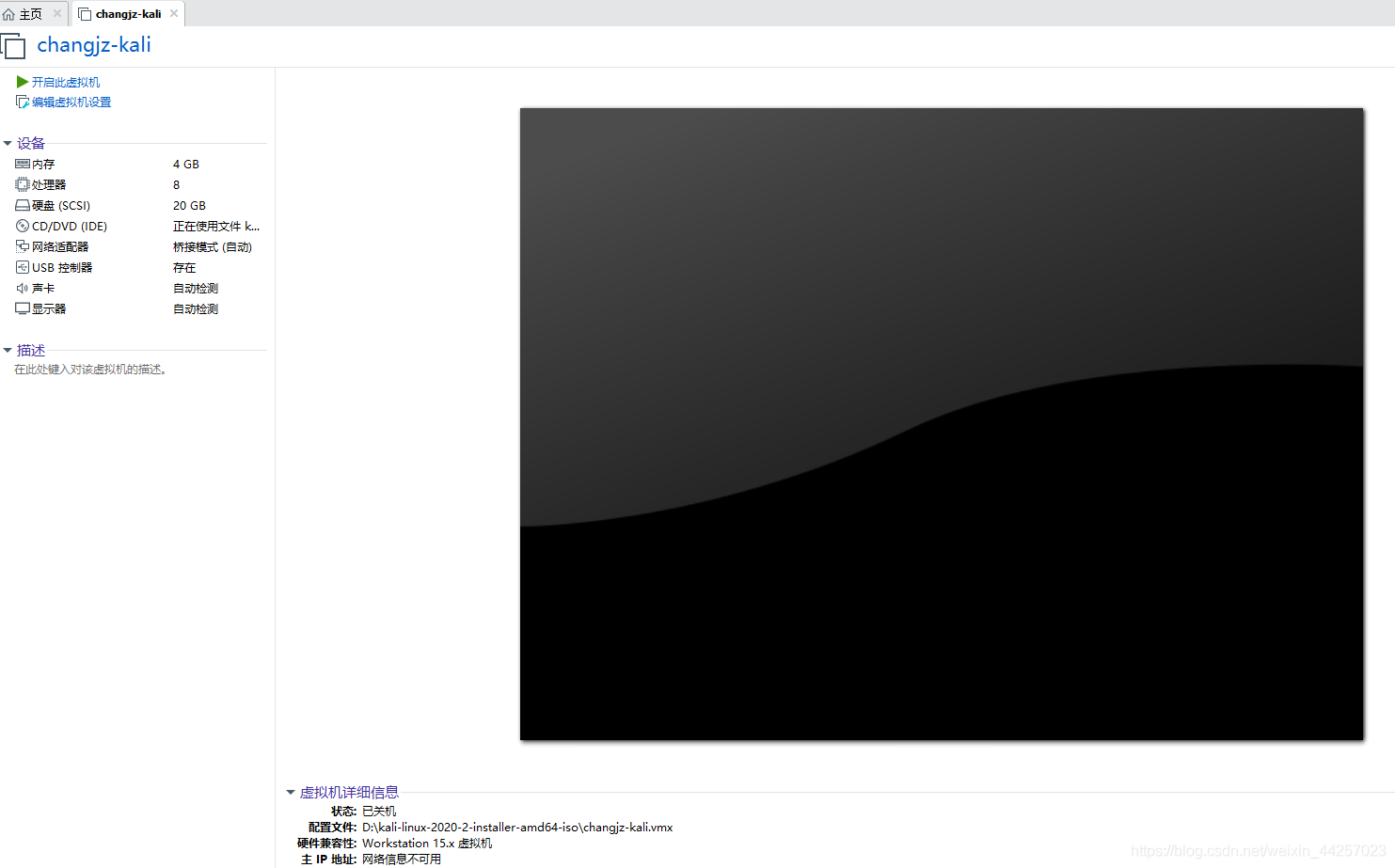Click the Workstation 15.x 虚拟机 compatibility value
The height and width of the screenshot is (868, 1395).
[427, 843]
